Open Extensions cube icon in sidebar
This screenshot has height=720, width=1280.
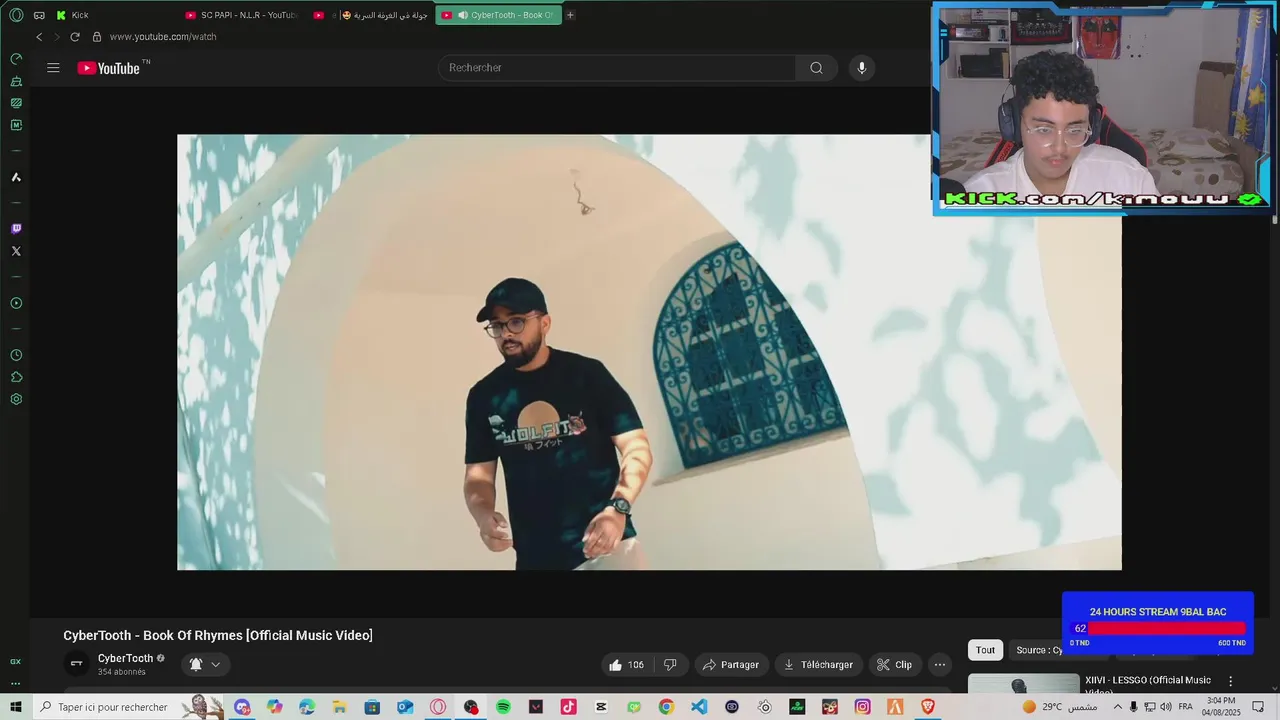click(16, 377)
